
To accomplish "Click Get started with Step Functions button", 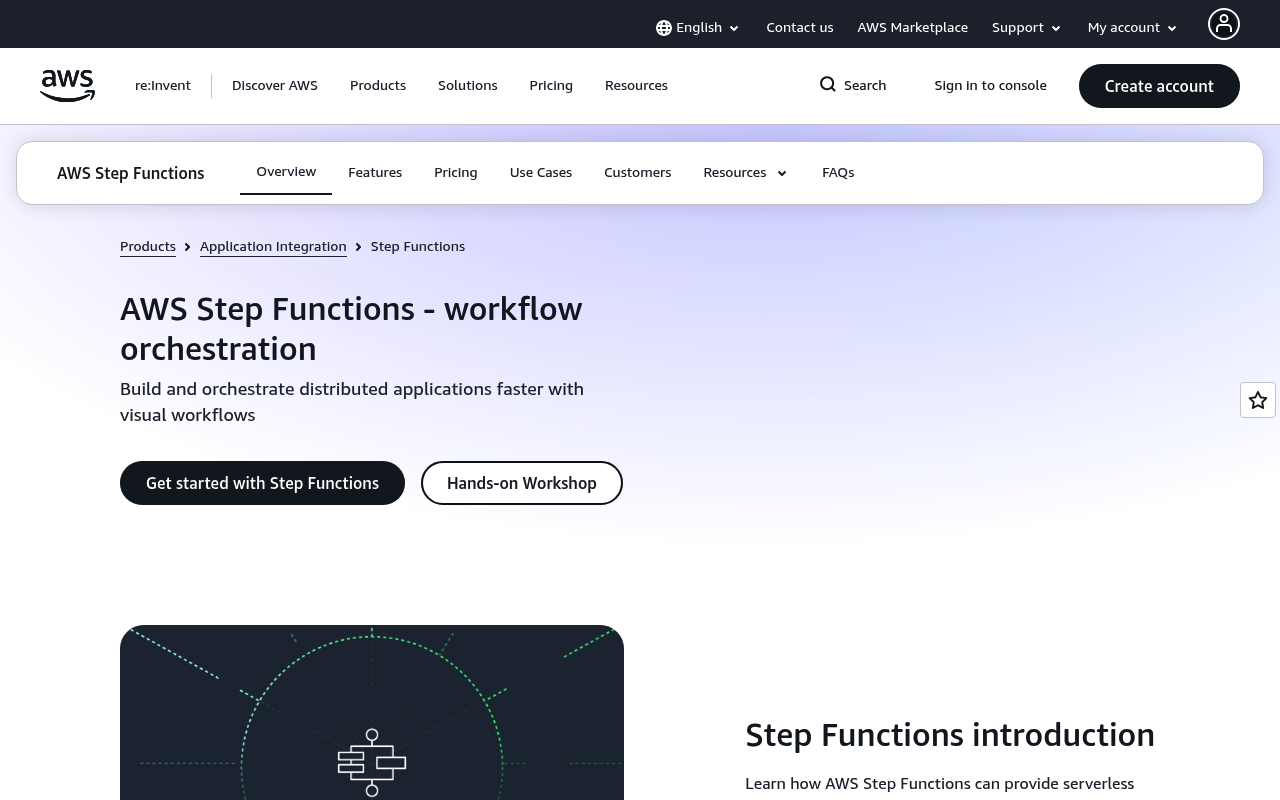I will pyautogui.click(x=262, y=483).
